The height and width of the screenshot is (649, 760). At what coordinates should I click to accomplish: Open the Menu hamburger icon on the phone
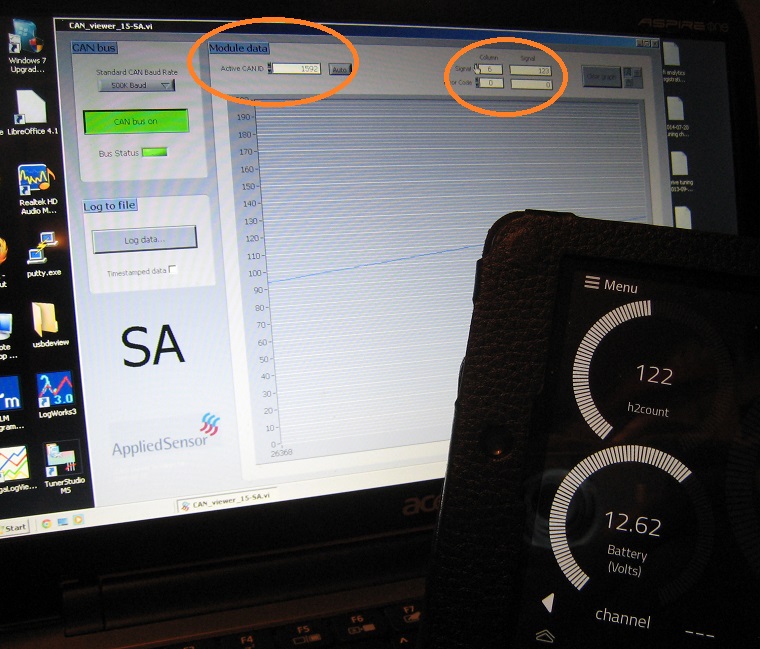click(x=592, y=282)
